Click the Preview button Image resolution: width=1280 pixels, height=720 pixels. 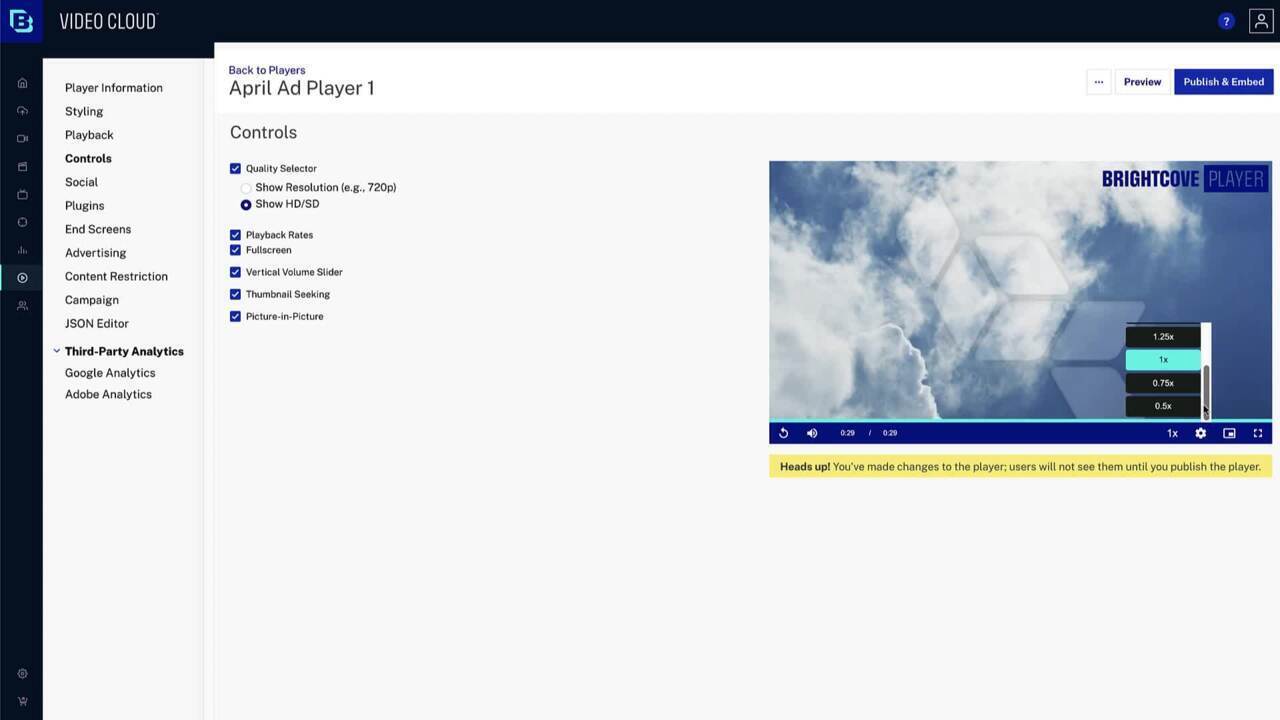click(x=1142, y=82)
